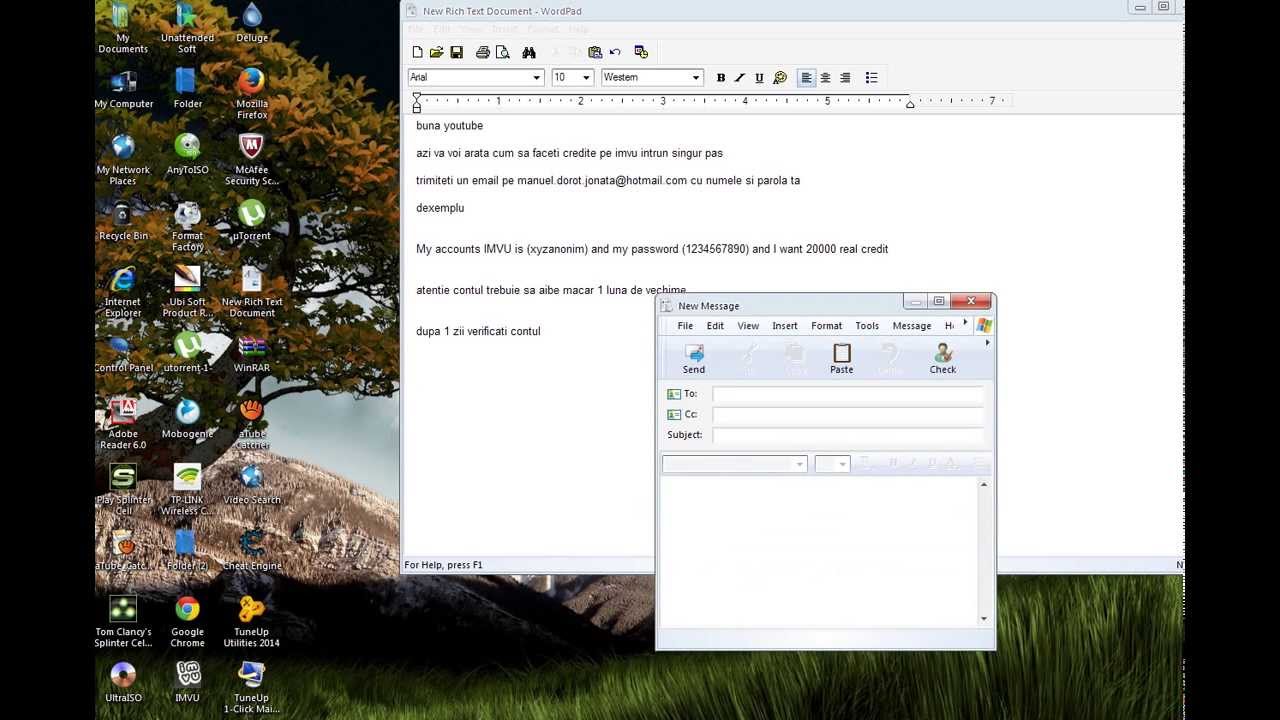Click the Print icon in WordPad toolbar
The height and width of the screenshot is (720, 1280).
pos(483,52)
